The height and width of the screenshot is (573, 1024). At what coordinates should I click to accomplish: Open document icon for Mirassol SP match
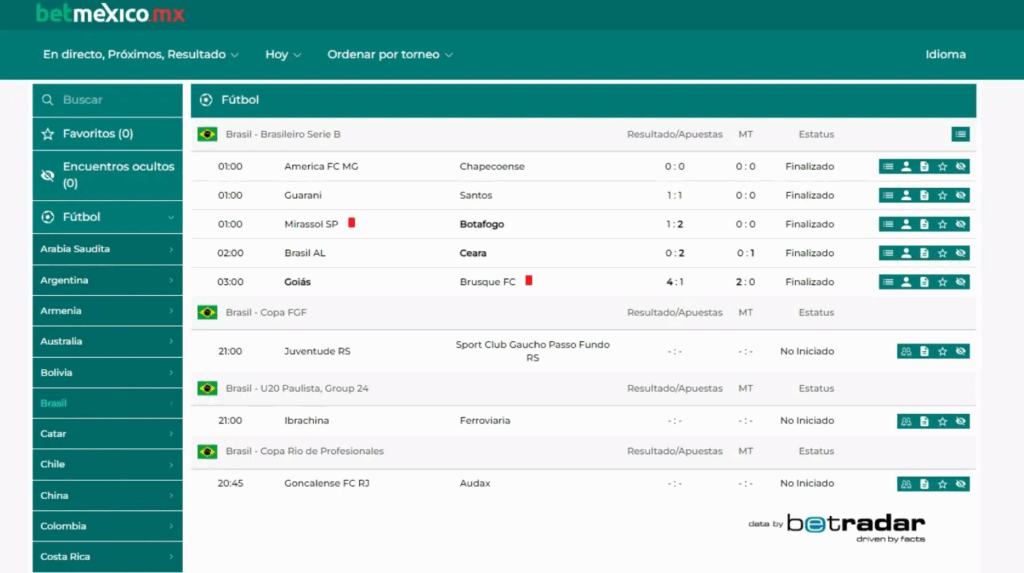924,225
